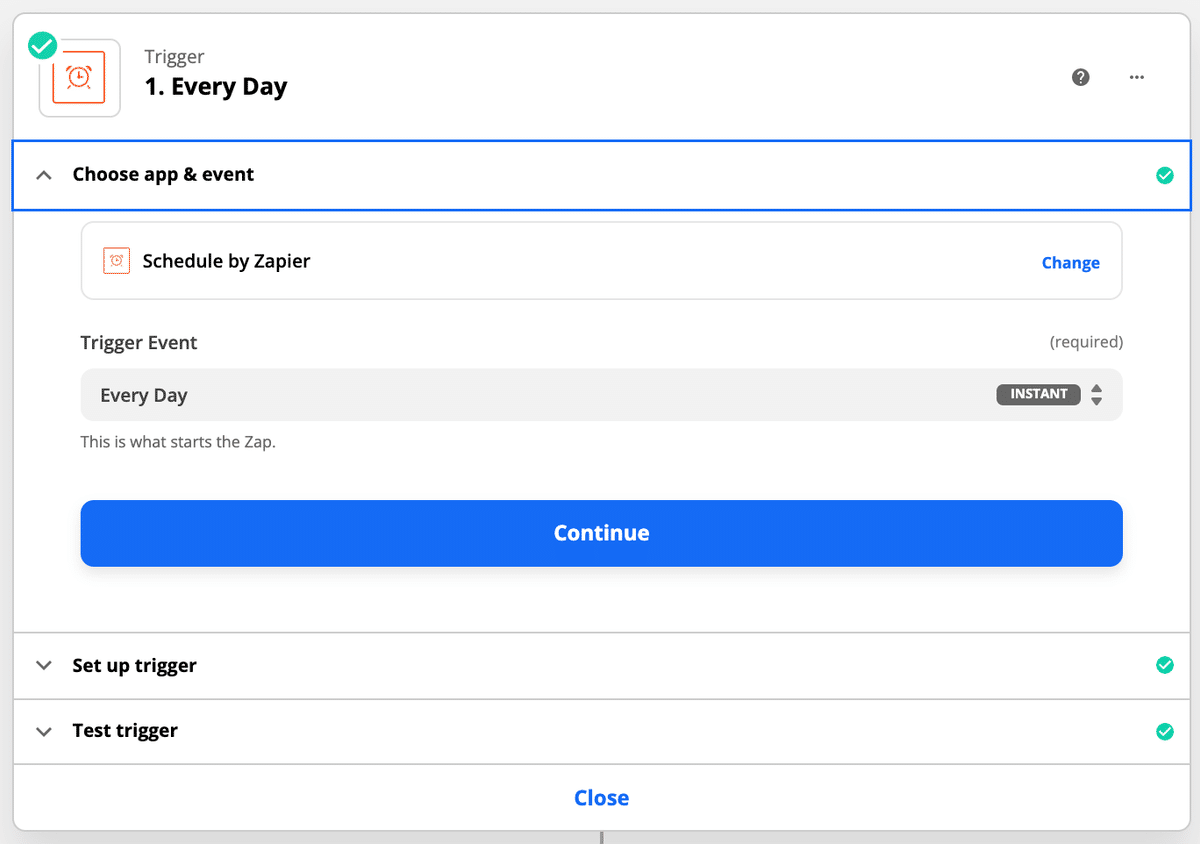Click the 'Set up trigger' heading text
Image resolution: width=1200 pixels, height=844 pixels.
point(134,666)
